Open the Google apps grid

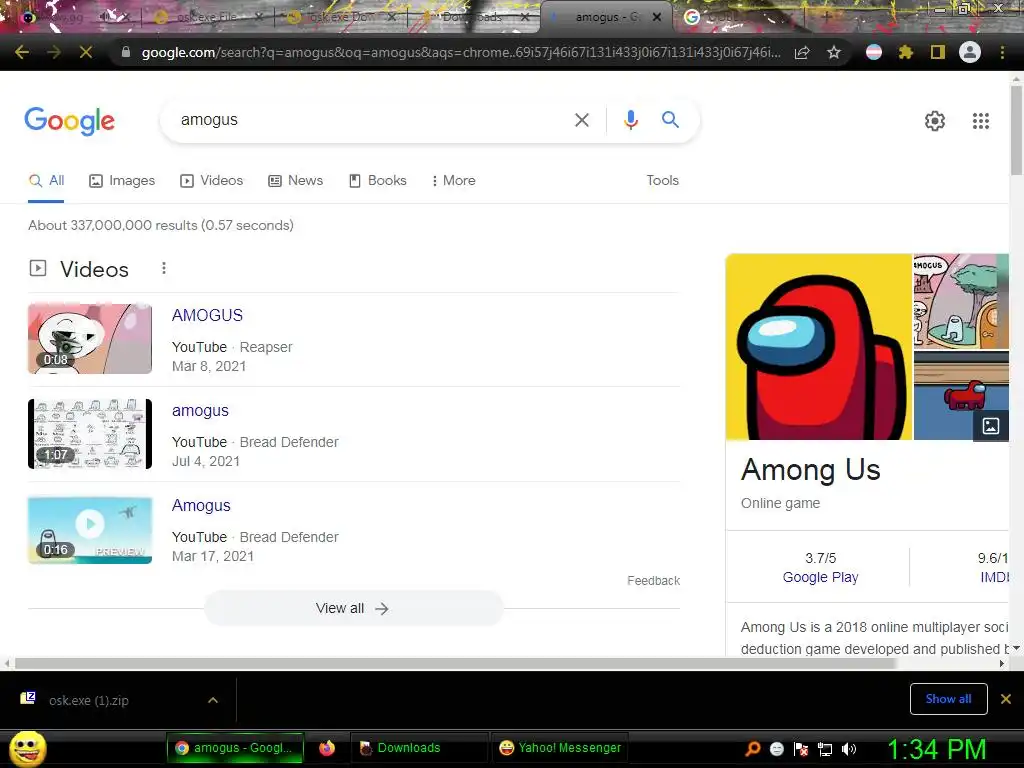click(x=981, y=121)
